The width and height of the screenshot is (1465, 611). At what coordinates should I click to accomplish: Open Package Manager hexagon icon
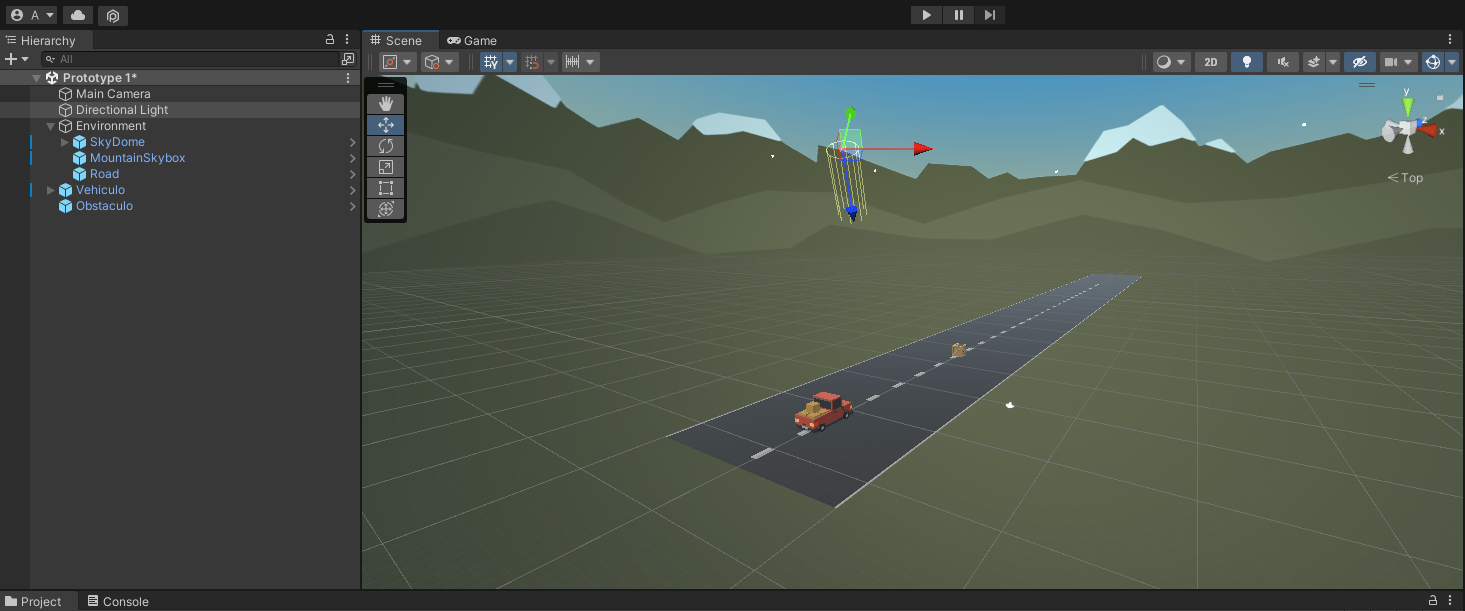(113, 16)
